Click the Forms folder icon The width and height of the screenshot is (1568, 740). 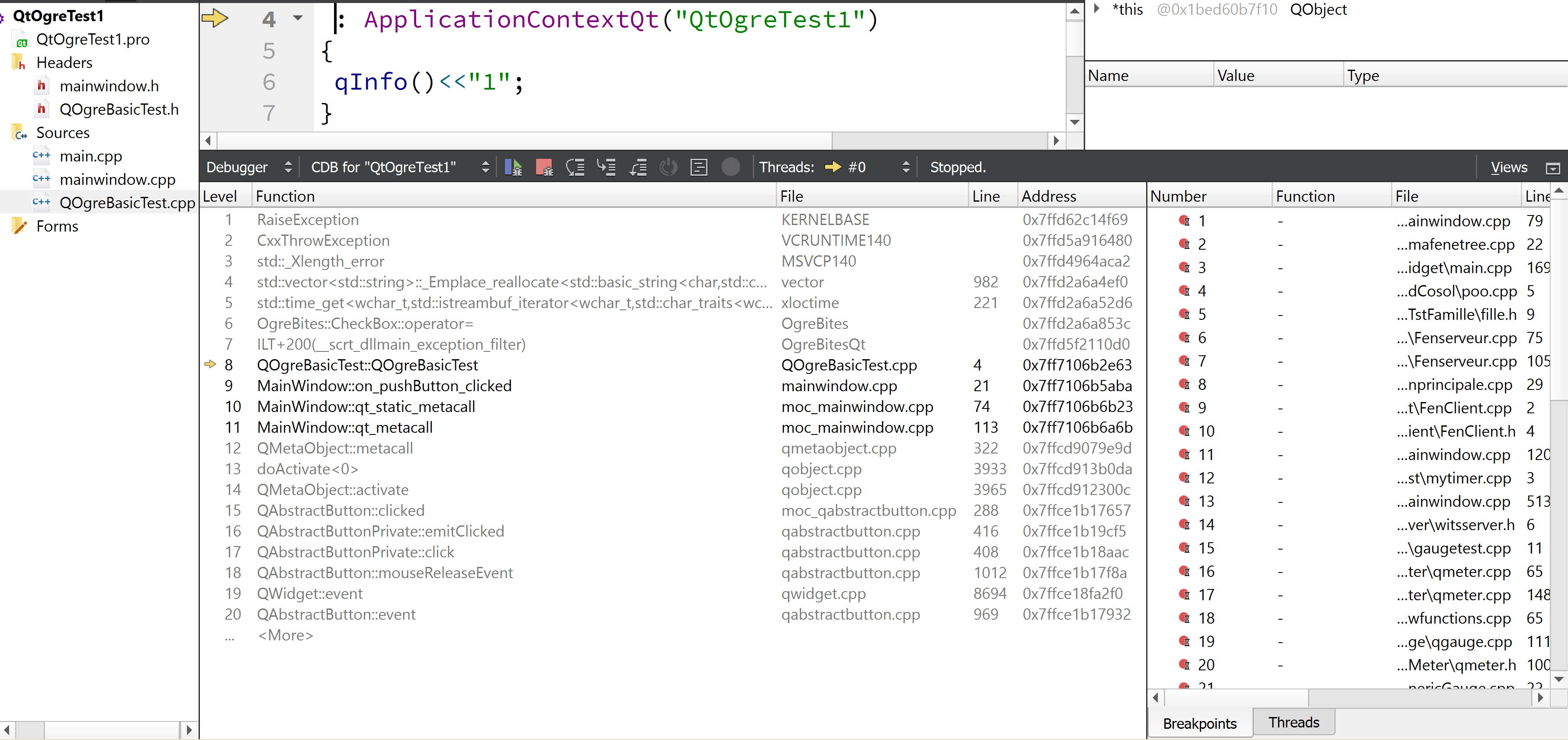click(19, 226)
